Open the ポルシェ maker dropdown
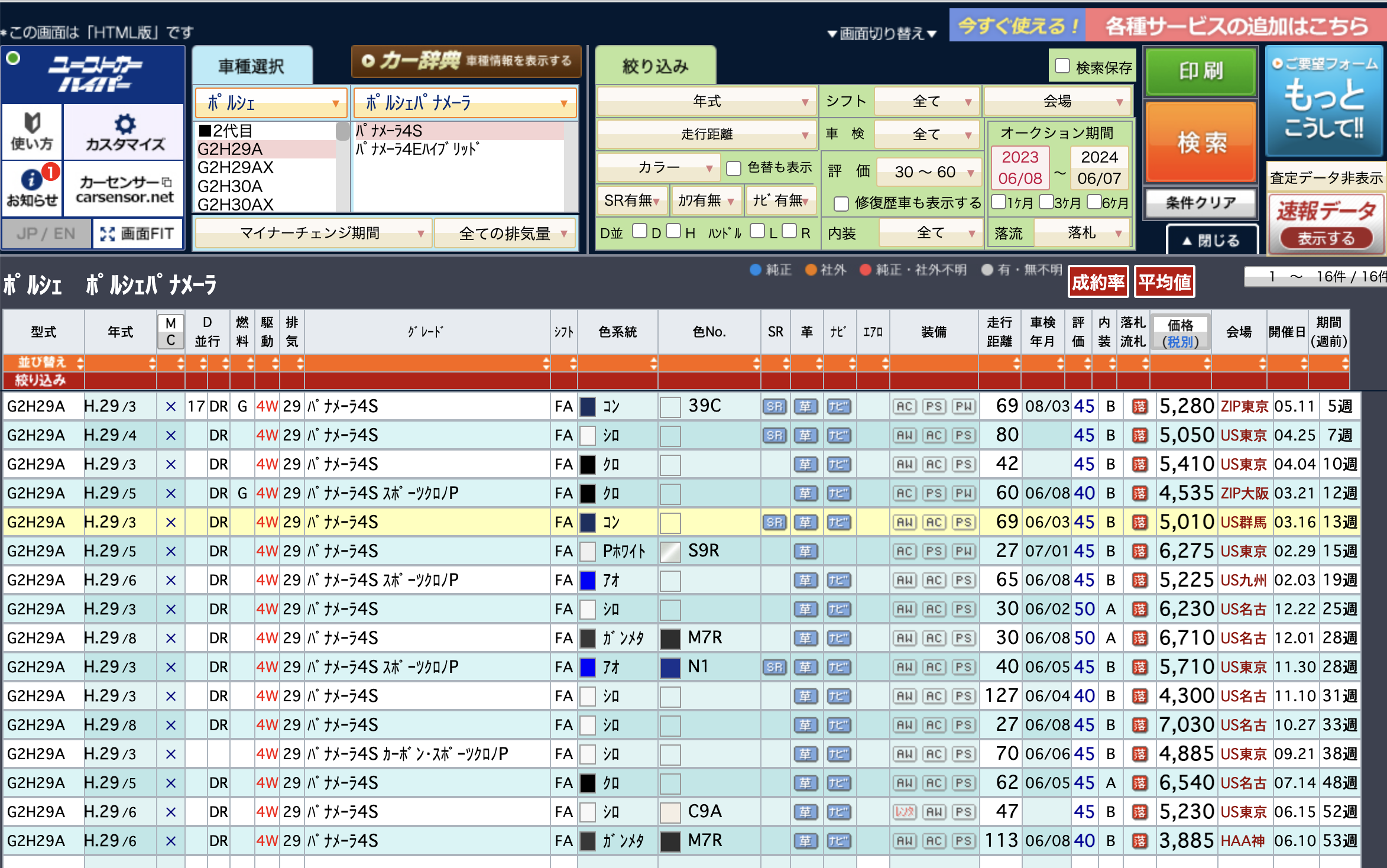The width and height of the screenshot is (1387, 868). coord(271,103)
